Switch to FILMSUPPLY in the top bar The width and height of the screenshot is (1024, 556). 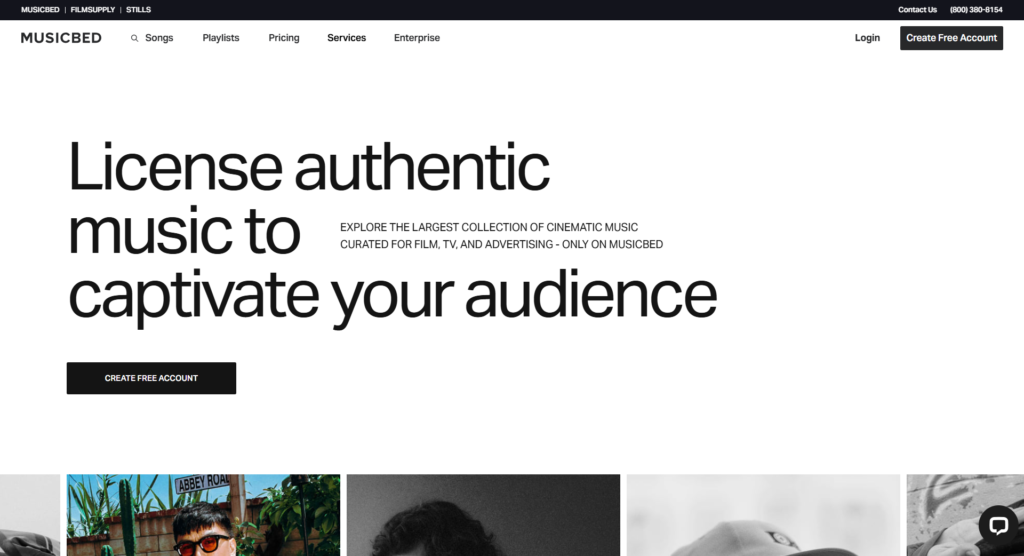point(93,10)
